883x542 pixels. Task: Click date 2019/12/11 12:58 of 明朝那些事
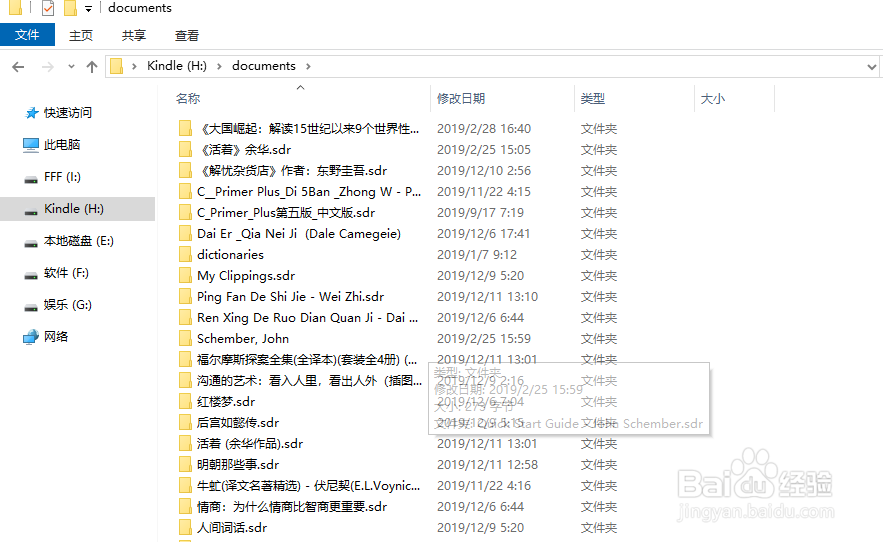pyautogui.click(x=487, y=465)
